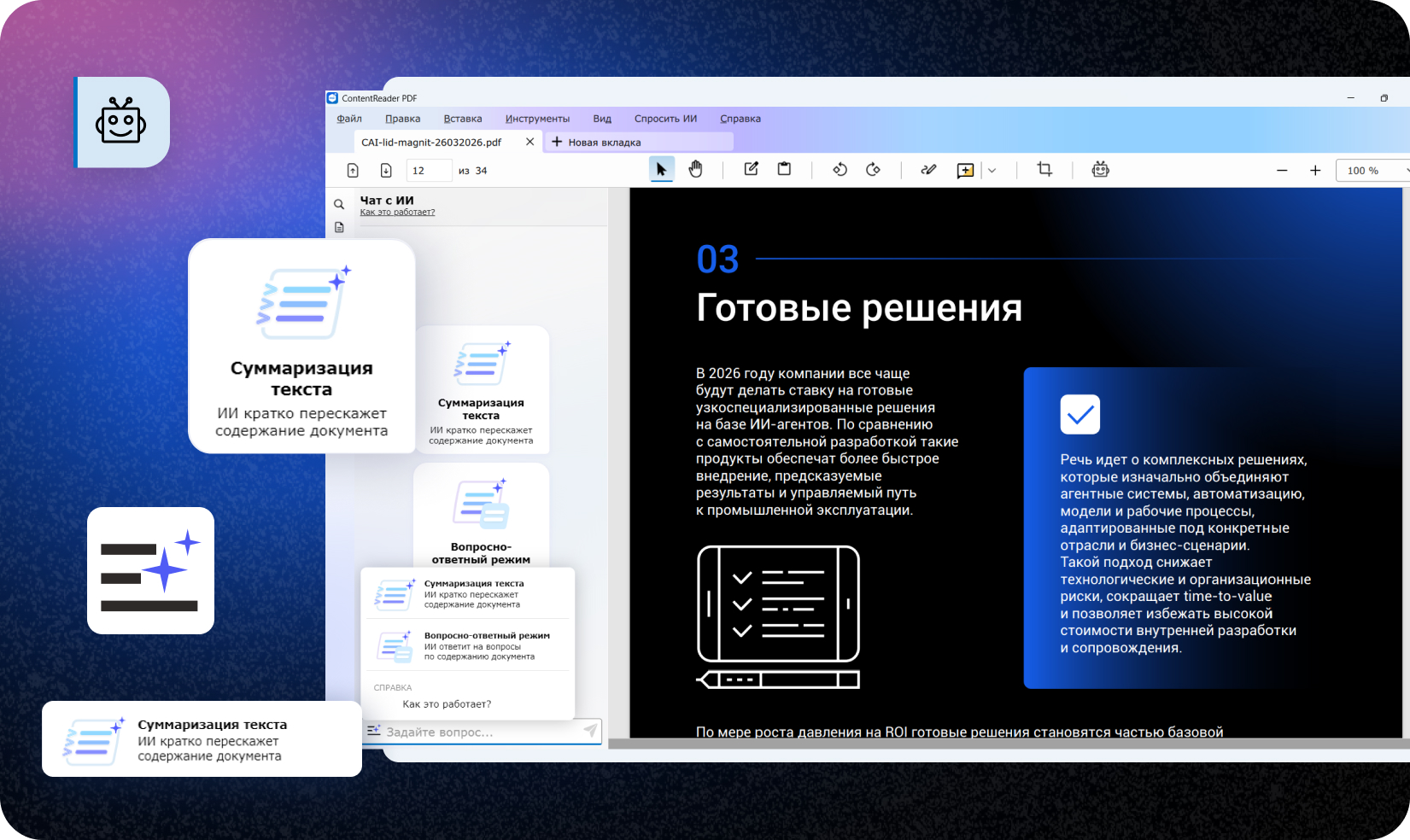This screenshot has width=1410, height=840.
Task: Send question using the paper plane icon
Action: (591, 731)
